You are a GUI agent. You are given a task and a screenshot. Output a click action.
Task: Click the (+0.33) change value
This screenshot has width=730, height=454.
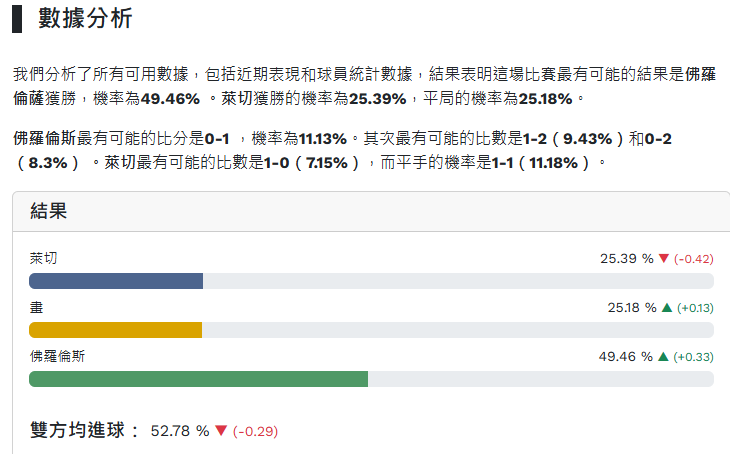coord(693,357)
